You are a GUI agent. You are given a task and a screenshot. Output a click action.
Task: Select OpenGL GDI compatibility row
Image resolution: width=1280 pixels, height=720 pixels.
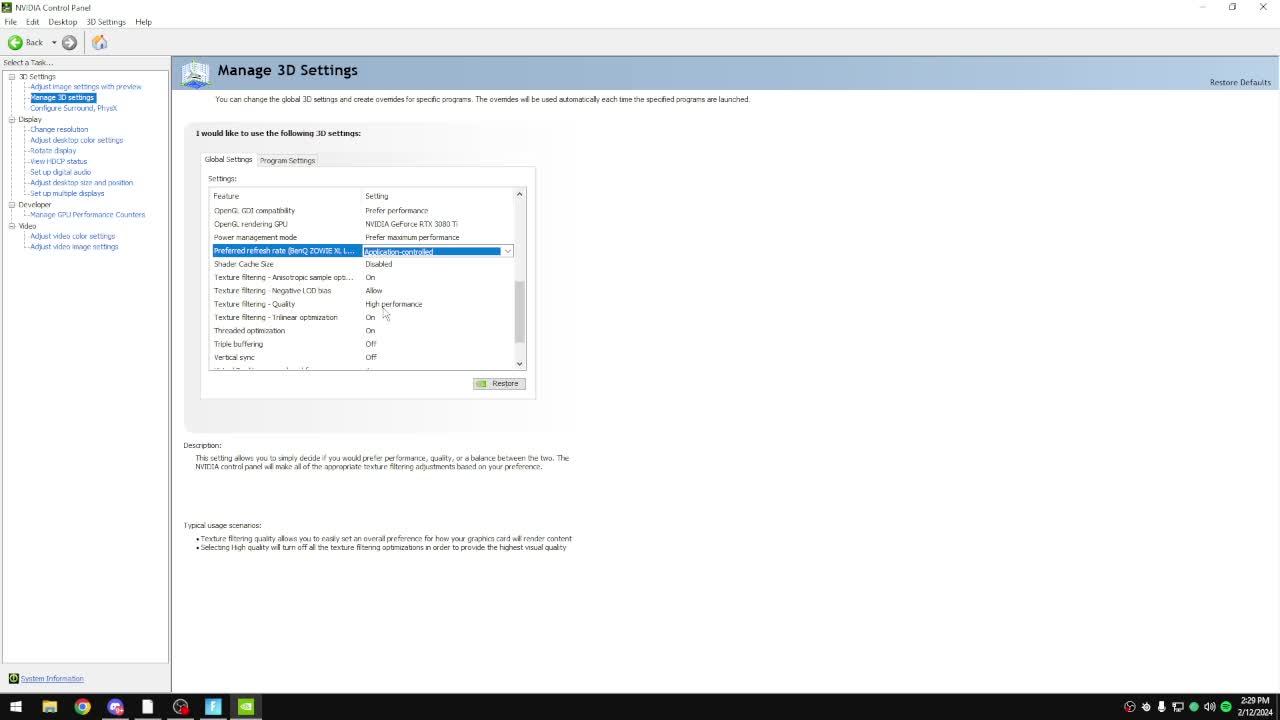pos(363,211)
